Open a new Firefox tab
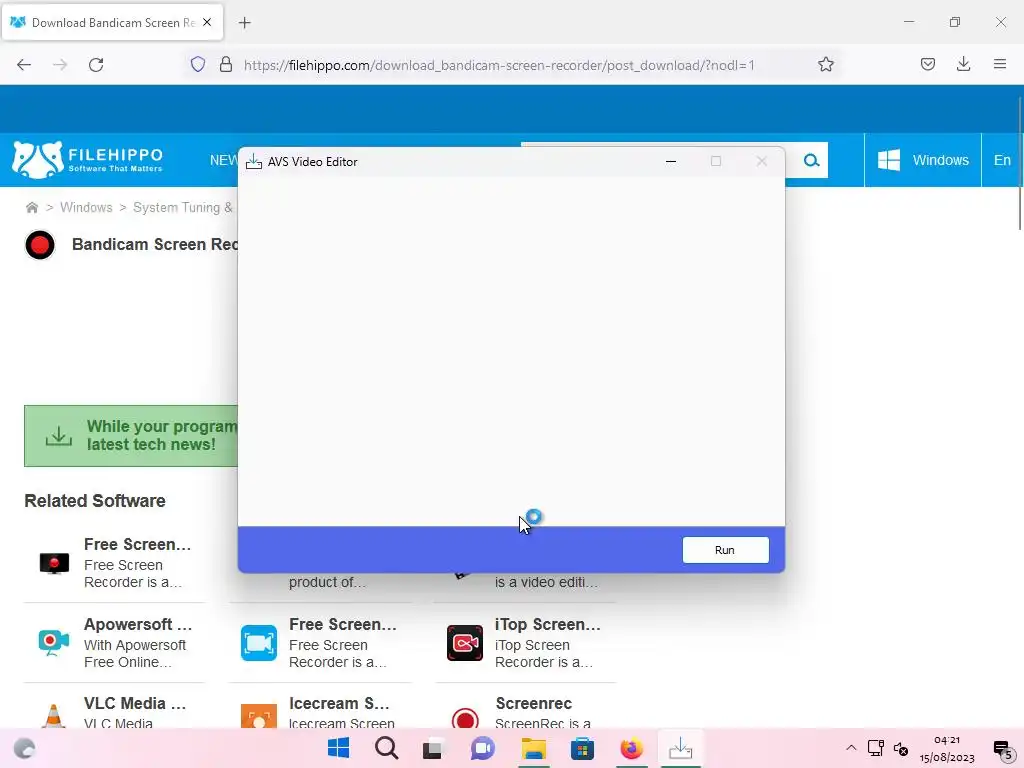The width and height of the screenshot is (1024, 768). [245, 23]
